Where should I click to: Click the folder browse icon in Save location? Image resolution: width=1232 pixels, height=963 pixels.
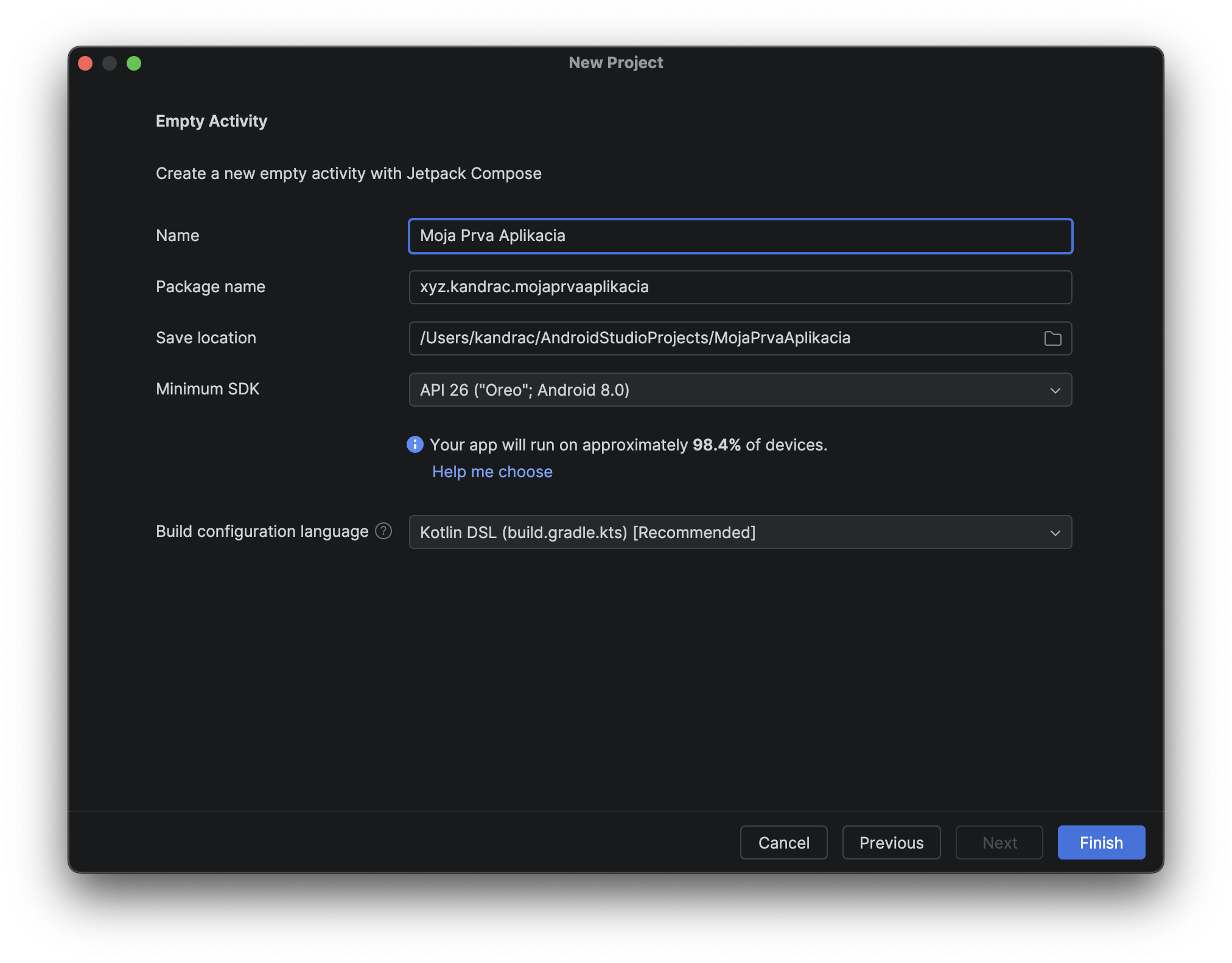[1052, 338]
